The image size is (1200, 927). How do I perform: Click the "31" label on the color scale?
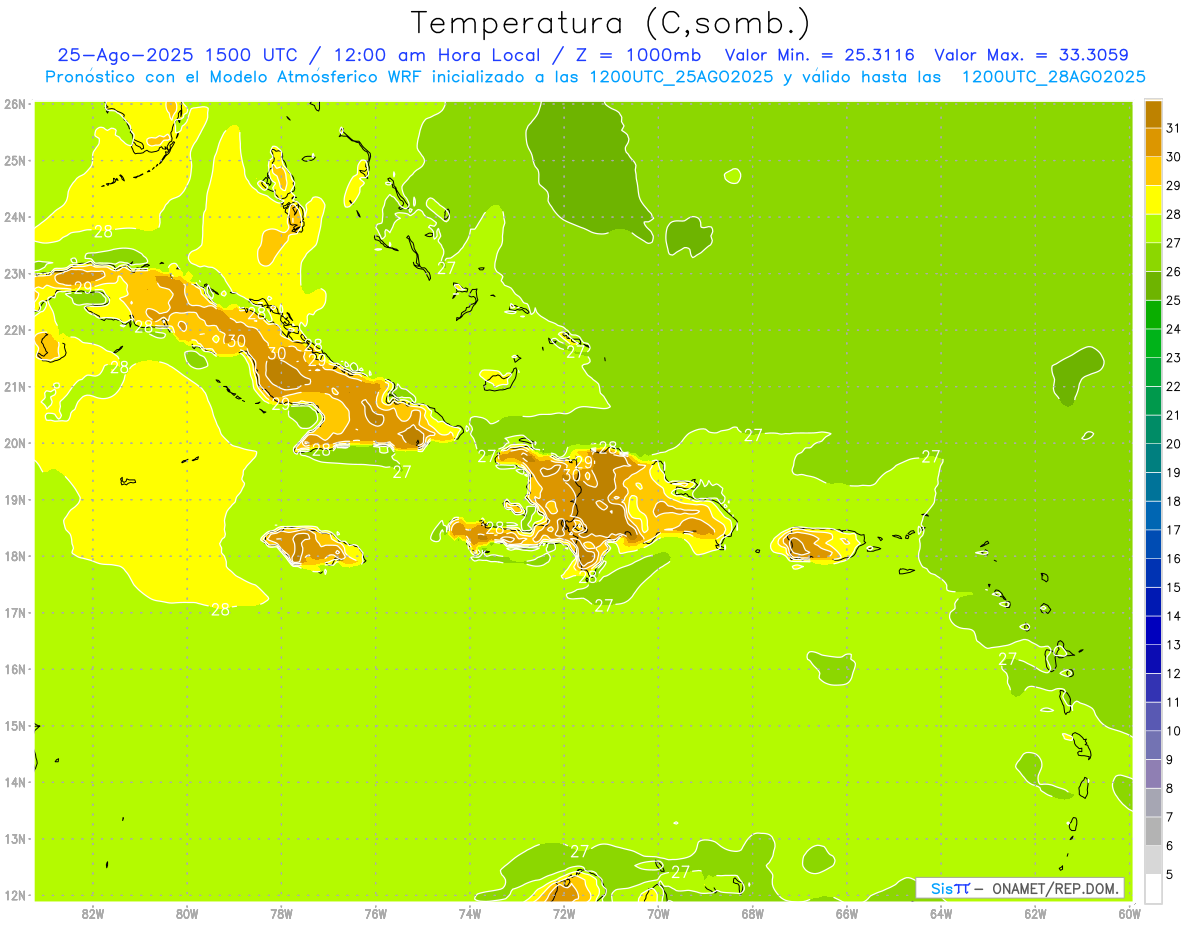point(1173,128)
